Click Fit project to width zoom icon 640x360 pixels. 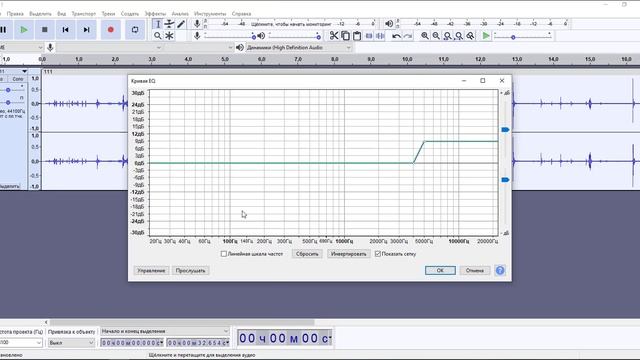(x=459, y=36)
